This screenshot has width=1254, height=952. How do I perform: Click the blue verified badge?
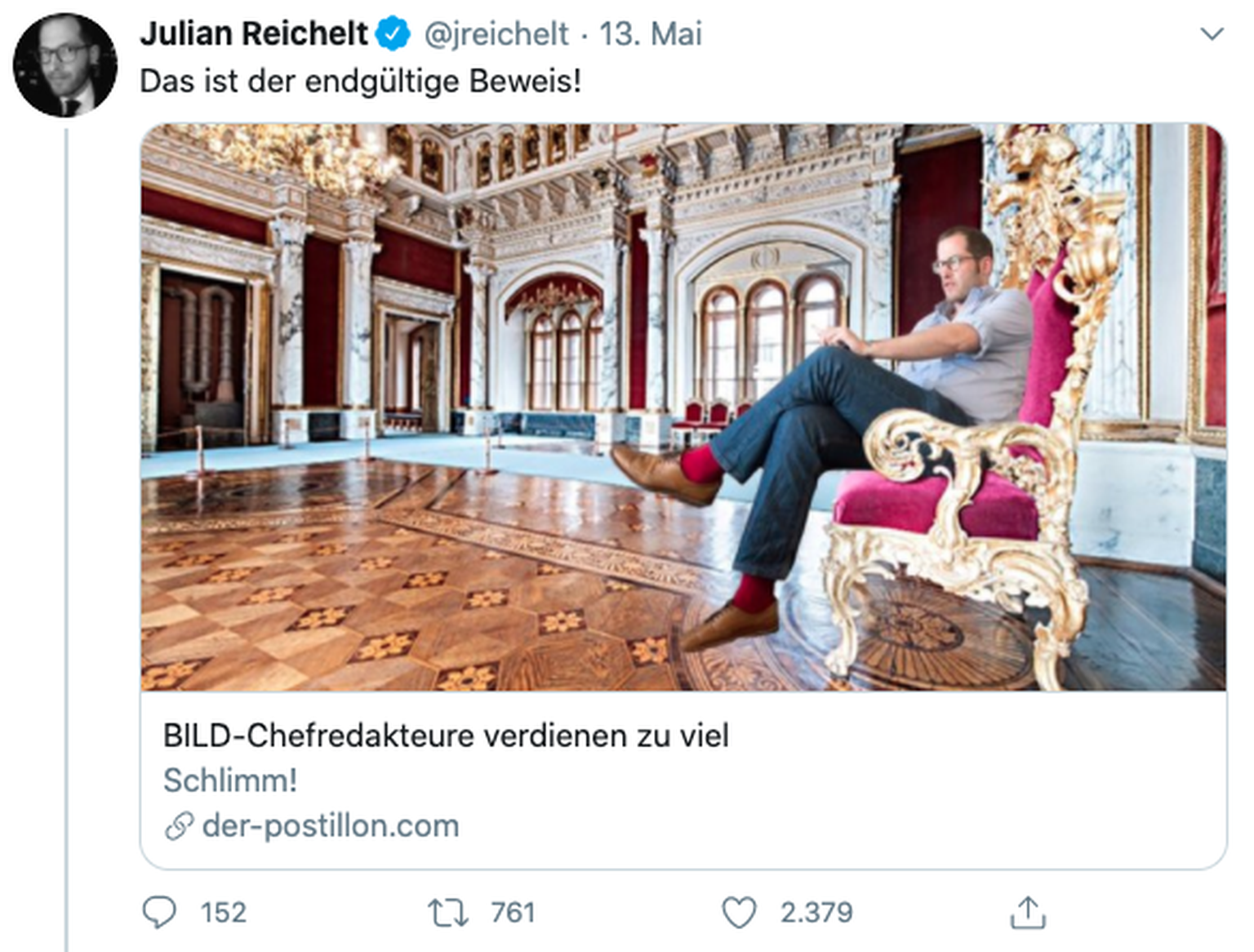(394, 34)
